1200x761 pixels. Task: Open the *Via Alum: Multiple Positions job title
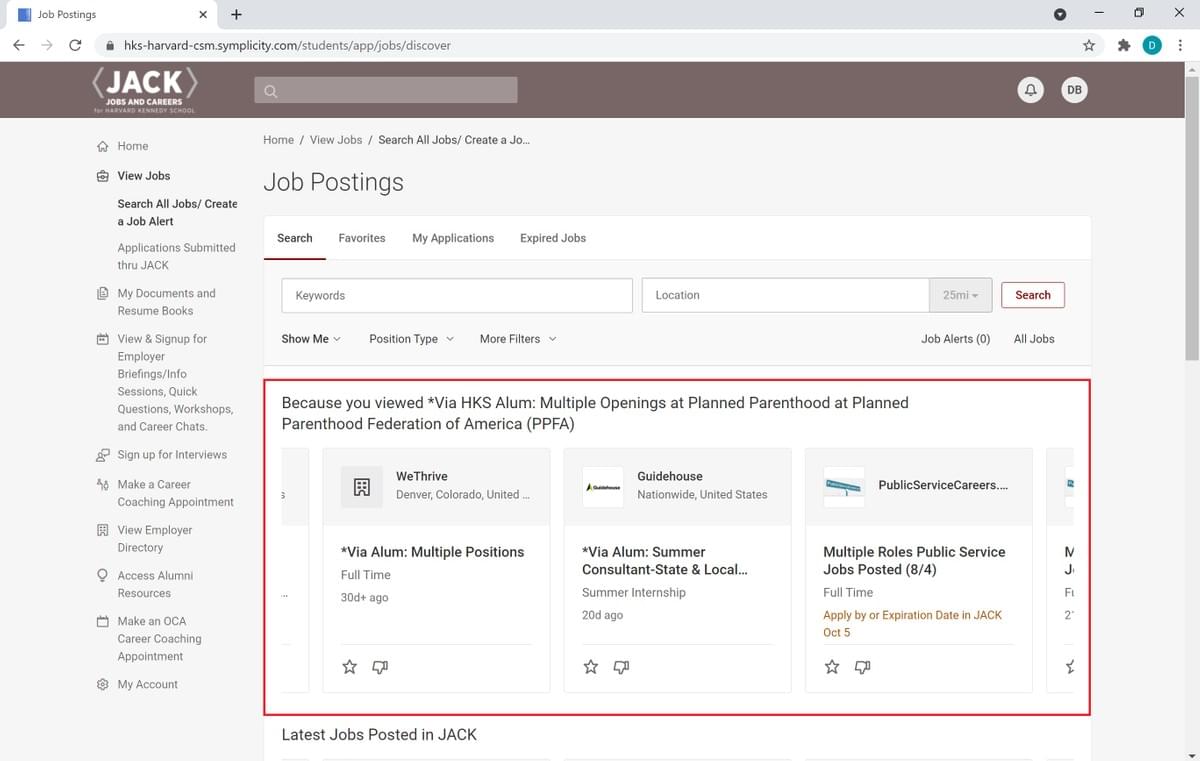tap(432, 552)
